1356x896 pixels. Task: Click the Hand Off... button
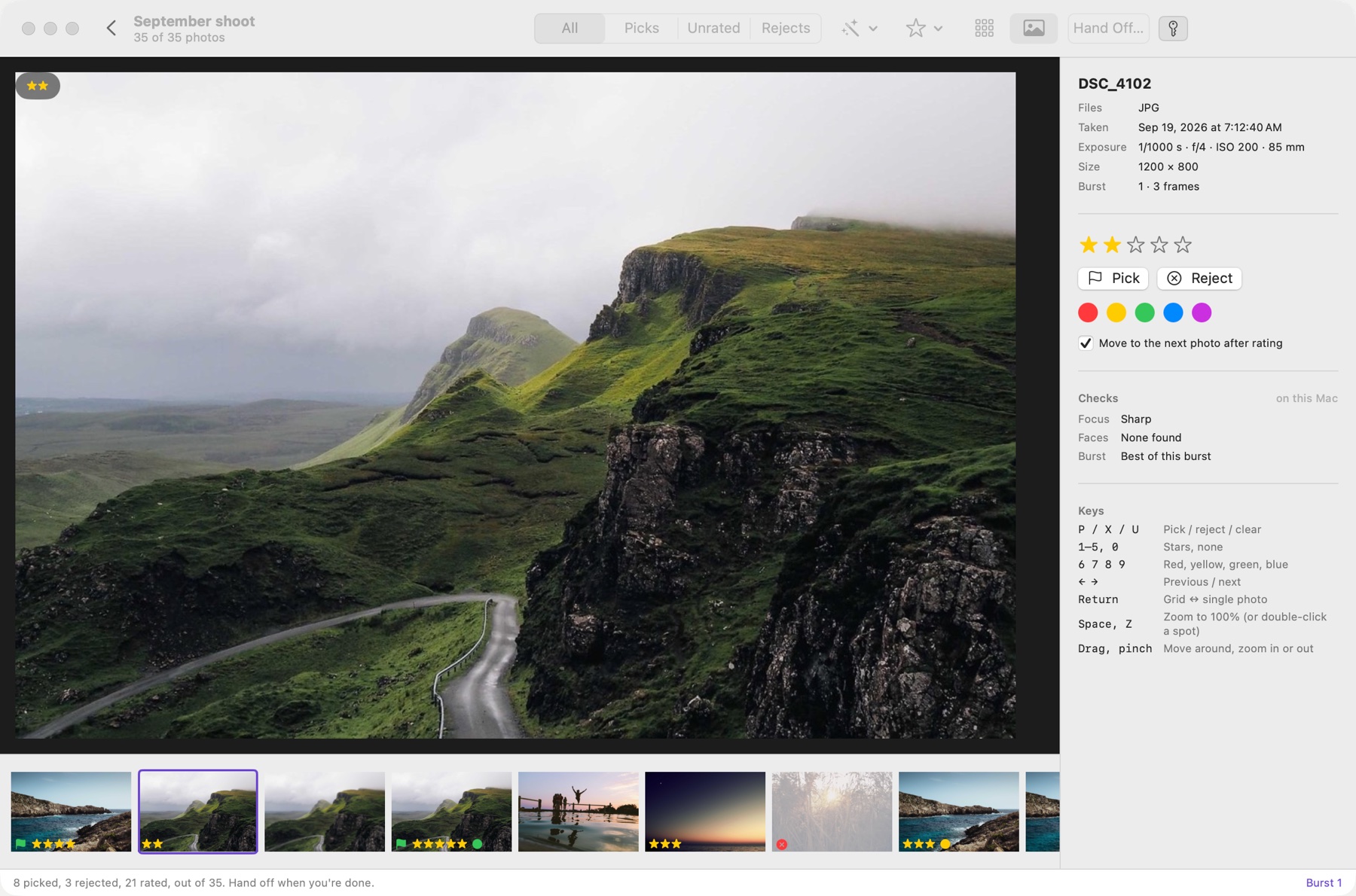tap(1108, 29)
